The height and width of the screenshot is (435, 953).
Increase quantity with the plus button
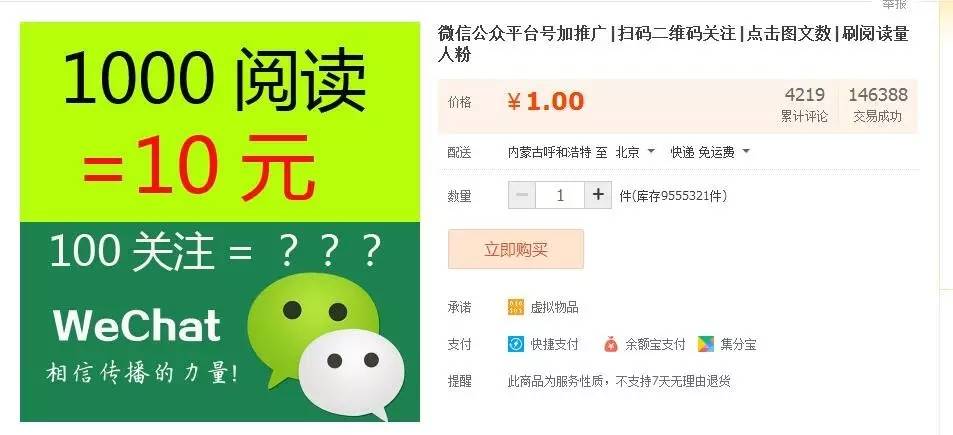coord(598,194)
